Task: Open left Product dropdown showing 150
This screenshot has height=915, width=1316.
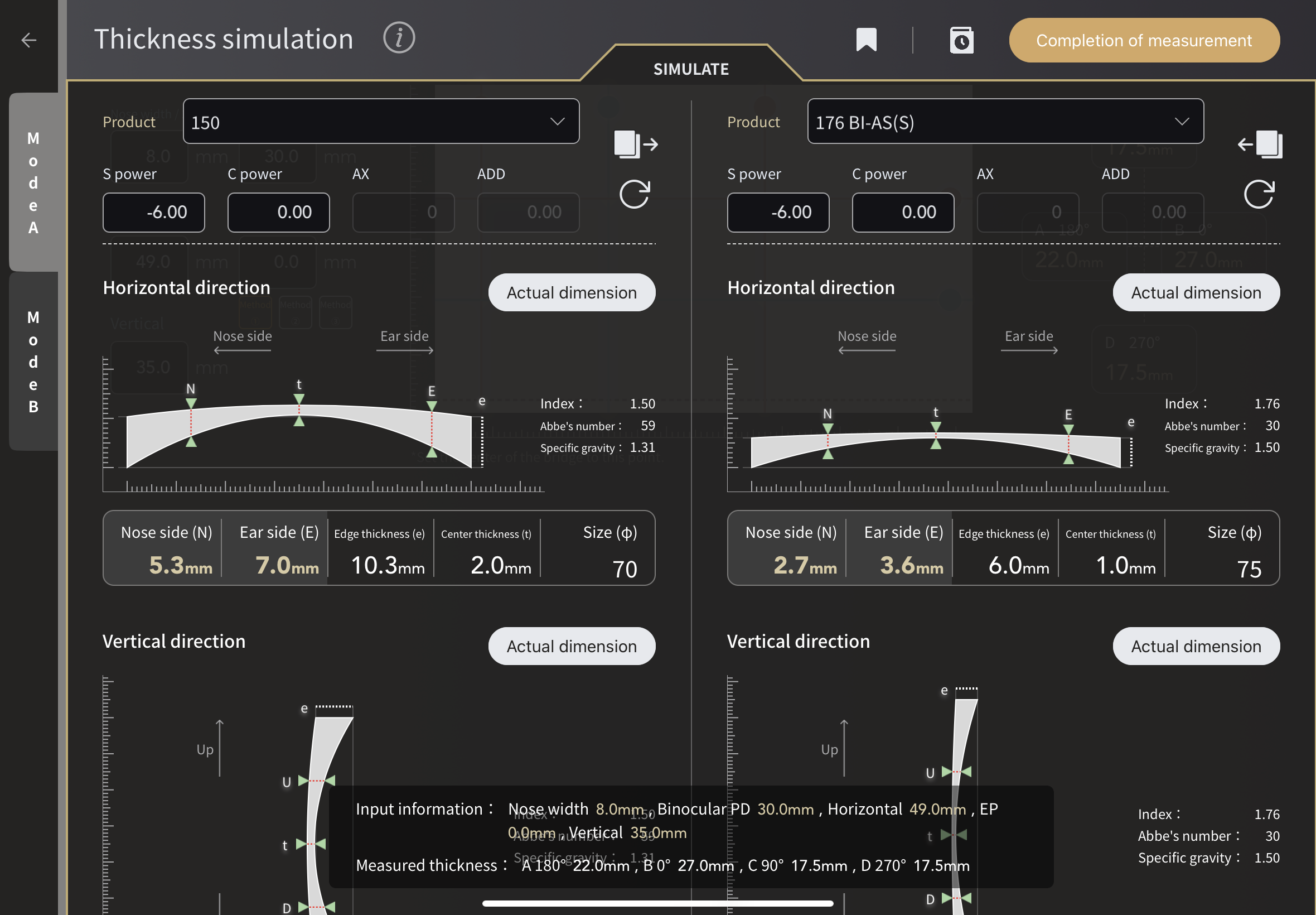Action: point(381,122)
